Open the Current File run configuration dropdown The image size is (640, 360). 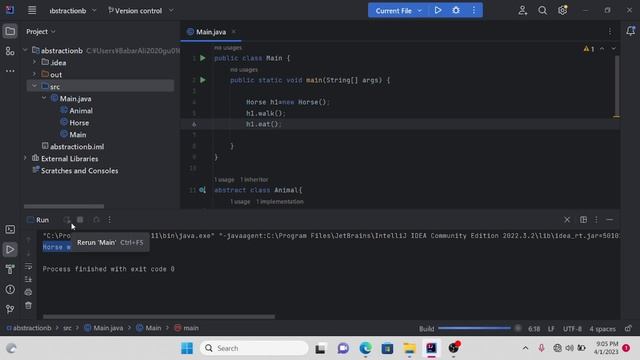[398, 11]
